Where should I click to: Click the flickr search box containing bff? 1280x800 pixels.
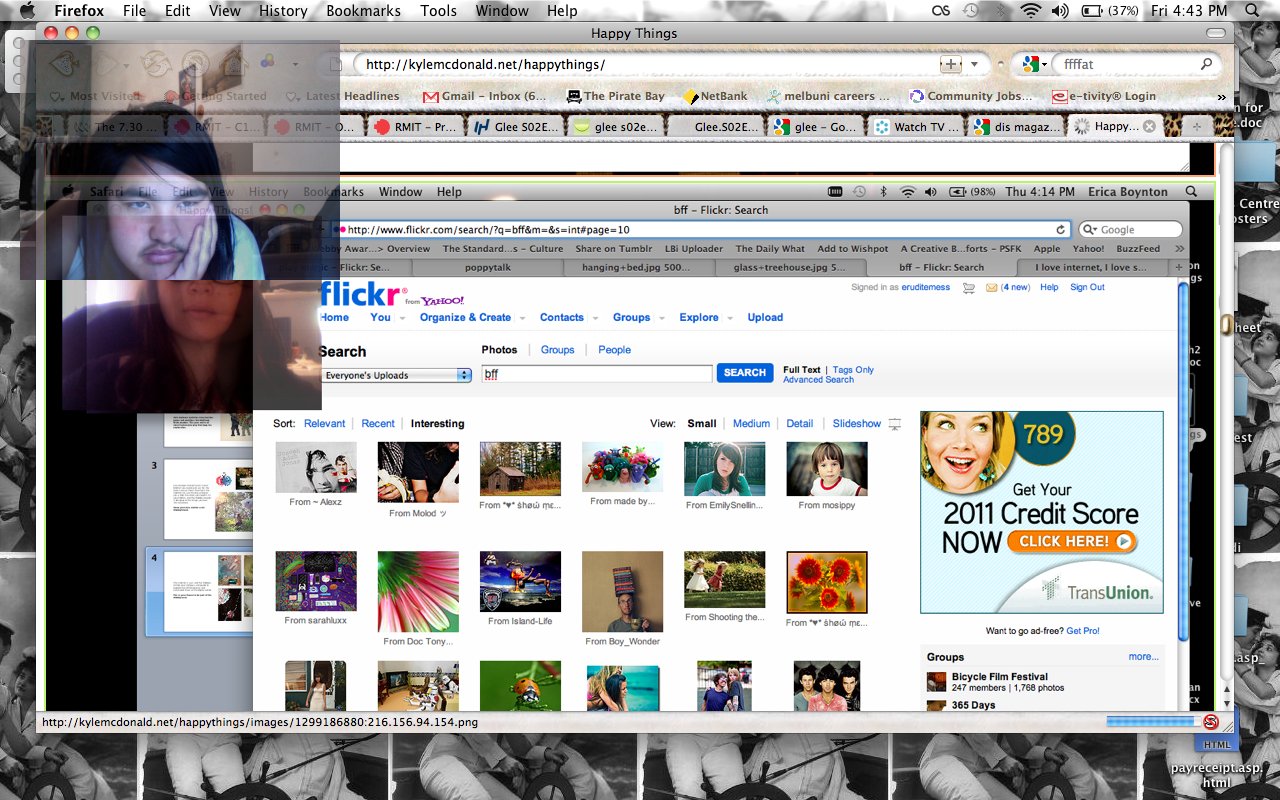point(596,374)
